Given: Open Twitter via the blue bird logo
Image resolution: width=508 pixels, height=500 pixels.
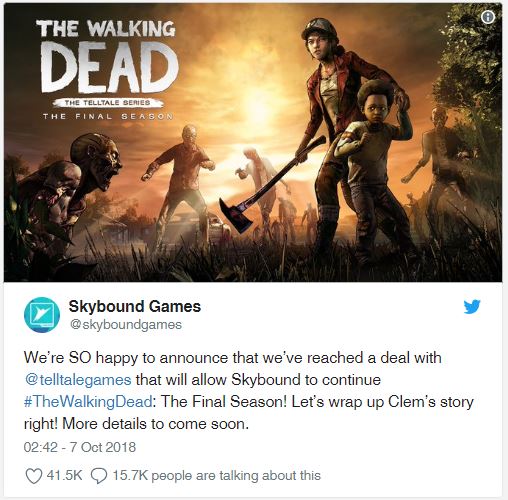Looking at the screenshot, I should [472, 307].
